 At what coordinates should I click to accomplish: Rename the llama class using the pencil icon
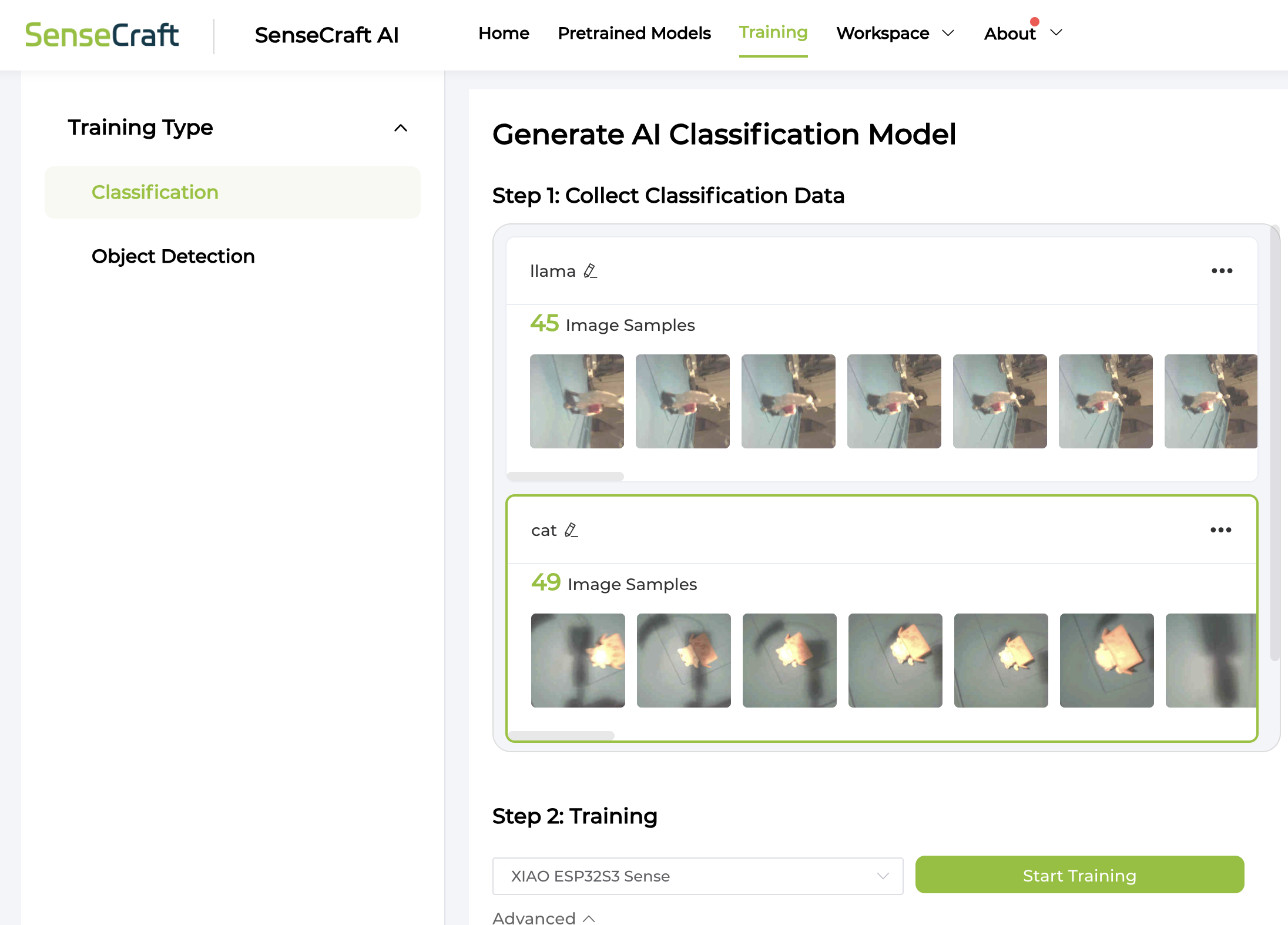591,271
